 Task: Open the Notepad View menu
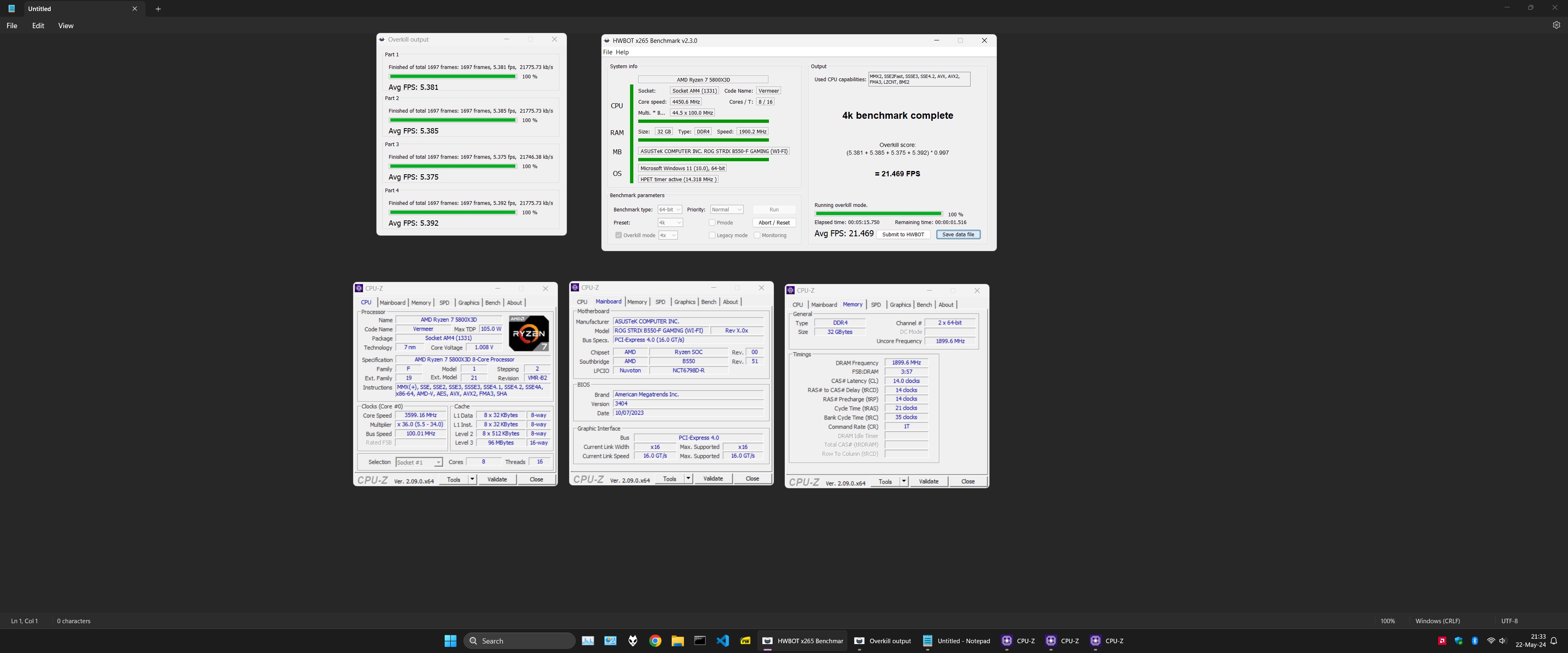click(x=66, y=26)
